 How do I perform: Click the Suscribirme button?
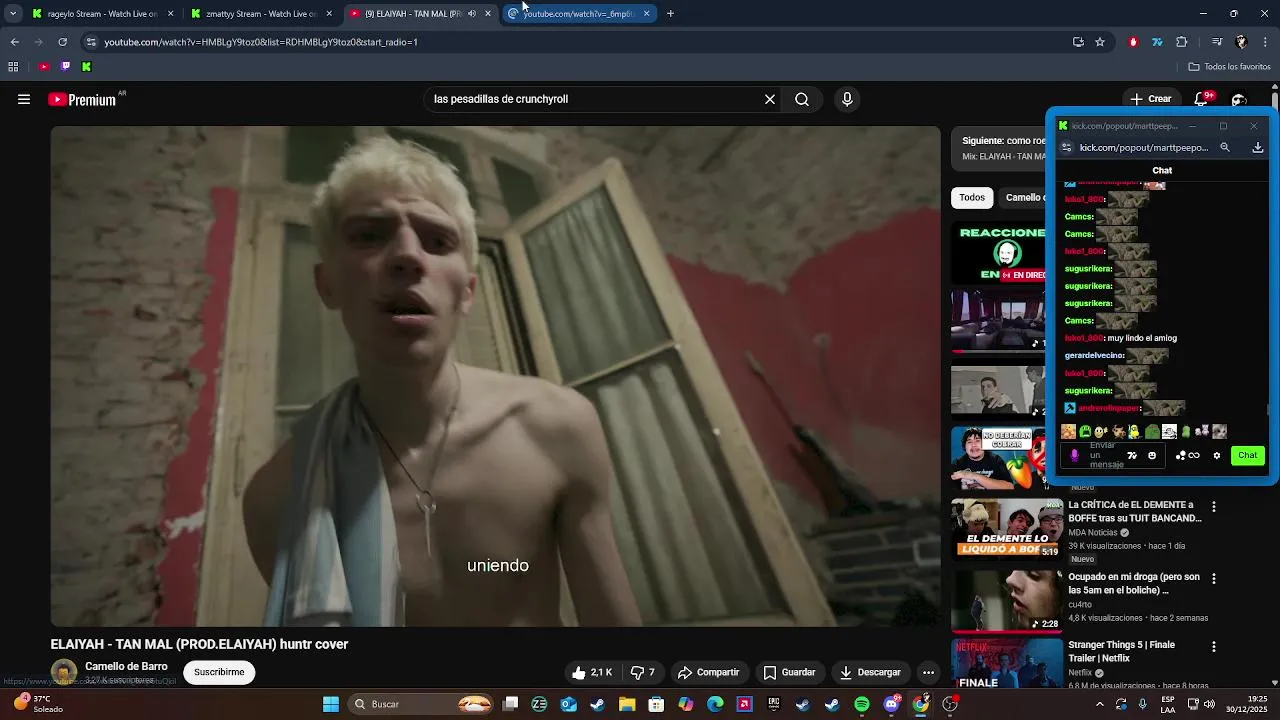pos(219,672)
